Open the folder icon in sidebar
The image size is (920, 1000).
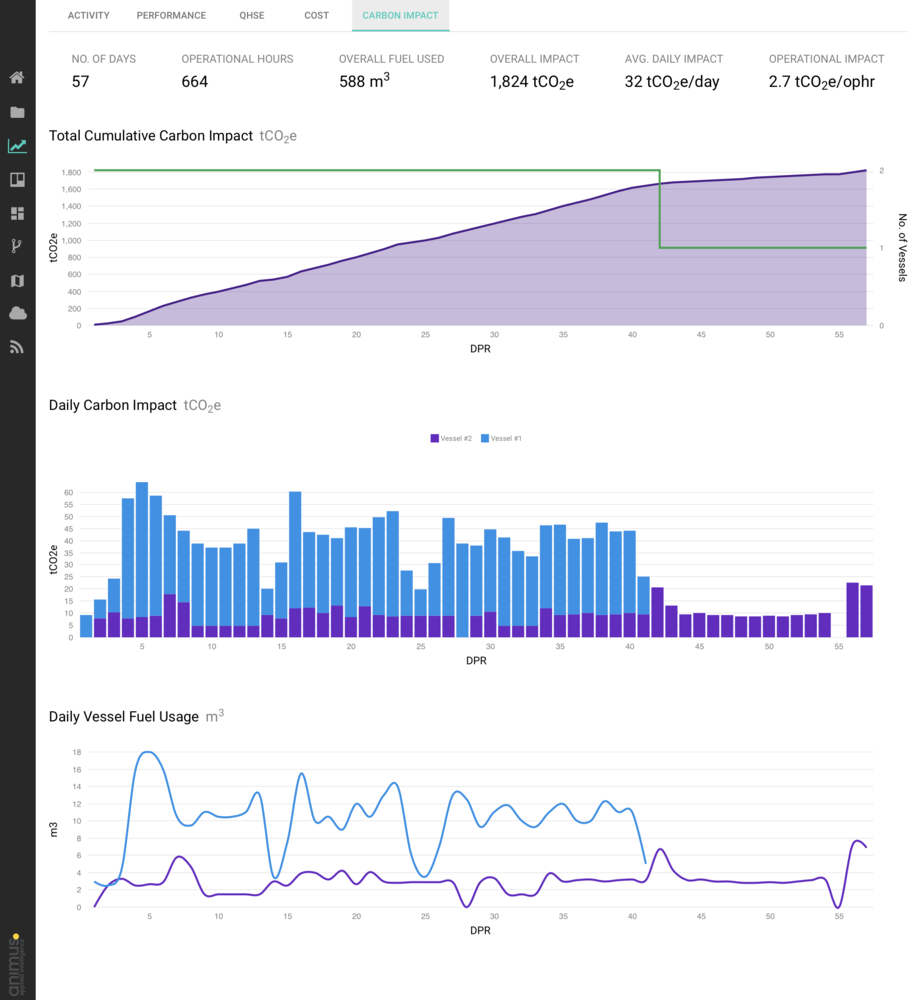pyautogui.click(x=17, y=112)
